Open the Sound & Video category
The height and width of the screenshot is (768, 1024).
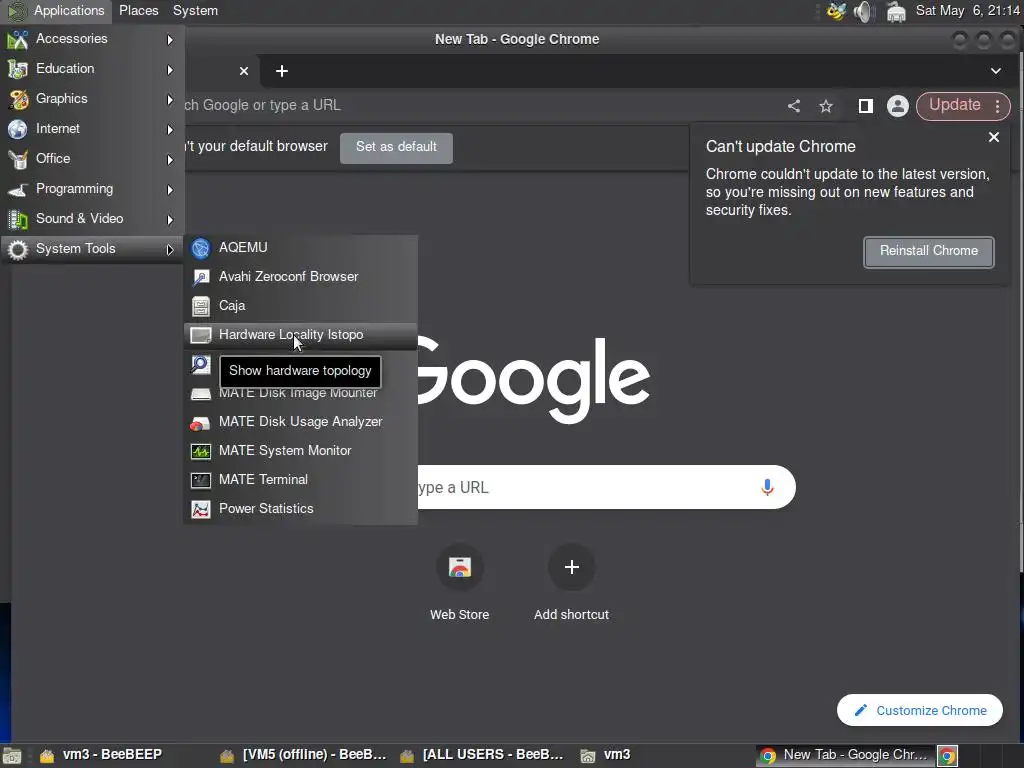point(91,219)
